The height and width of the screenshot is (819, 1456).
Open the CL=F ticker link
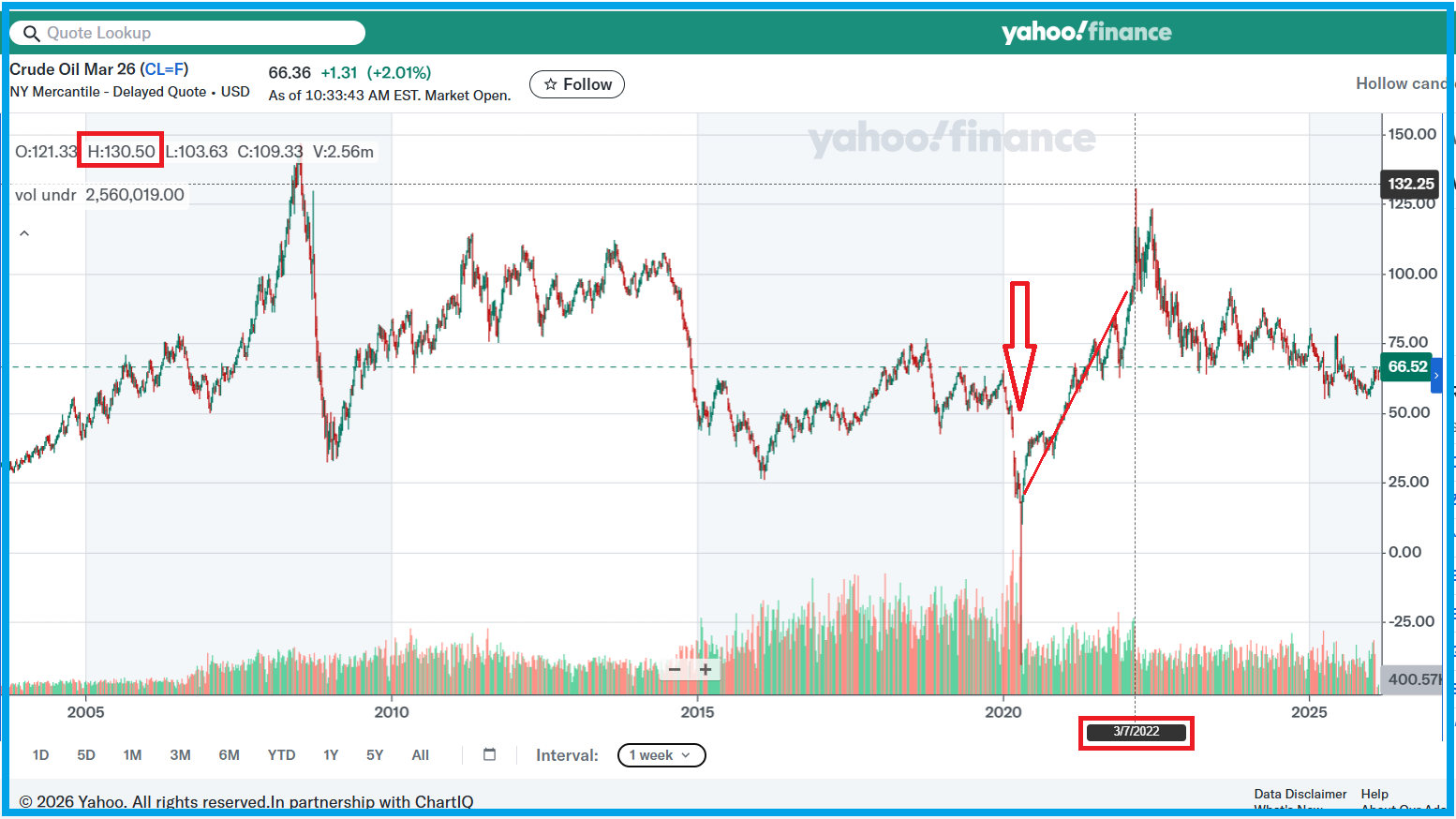[165, 69]
